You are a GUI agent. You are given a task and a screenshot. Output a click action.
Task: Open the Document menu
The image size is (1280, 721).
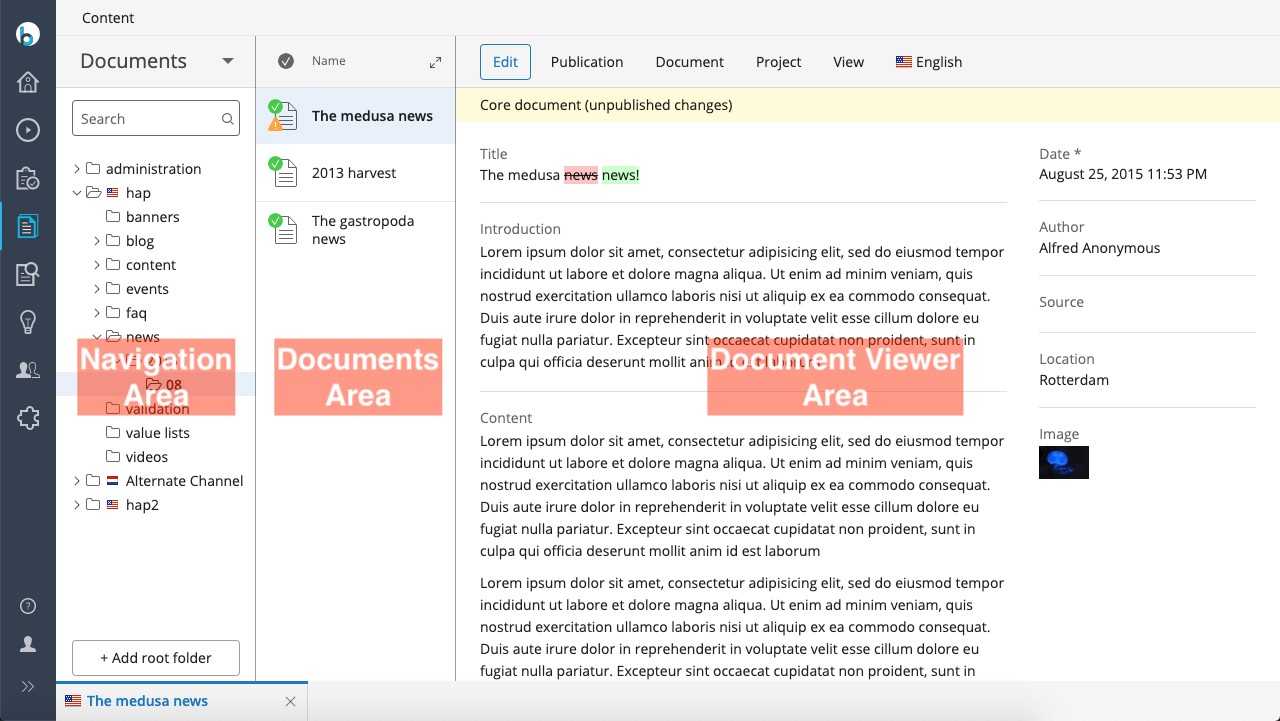(690, 62)
